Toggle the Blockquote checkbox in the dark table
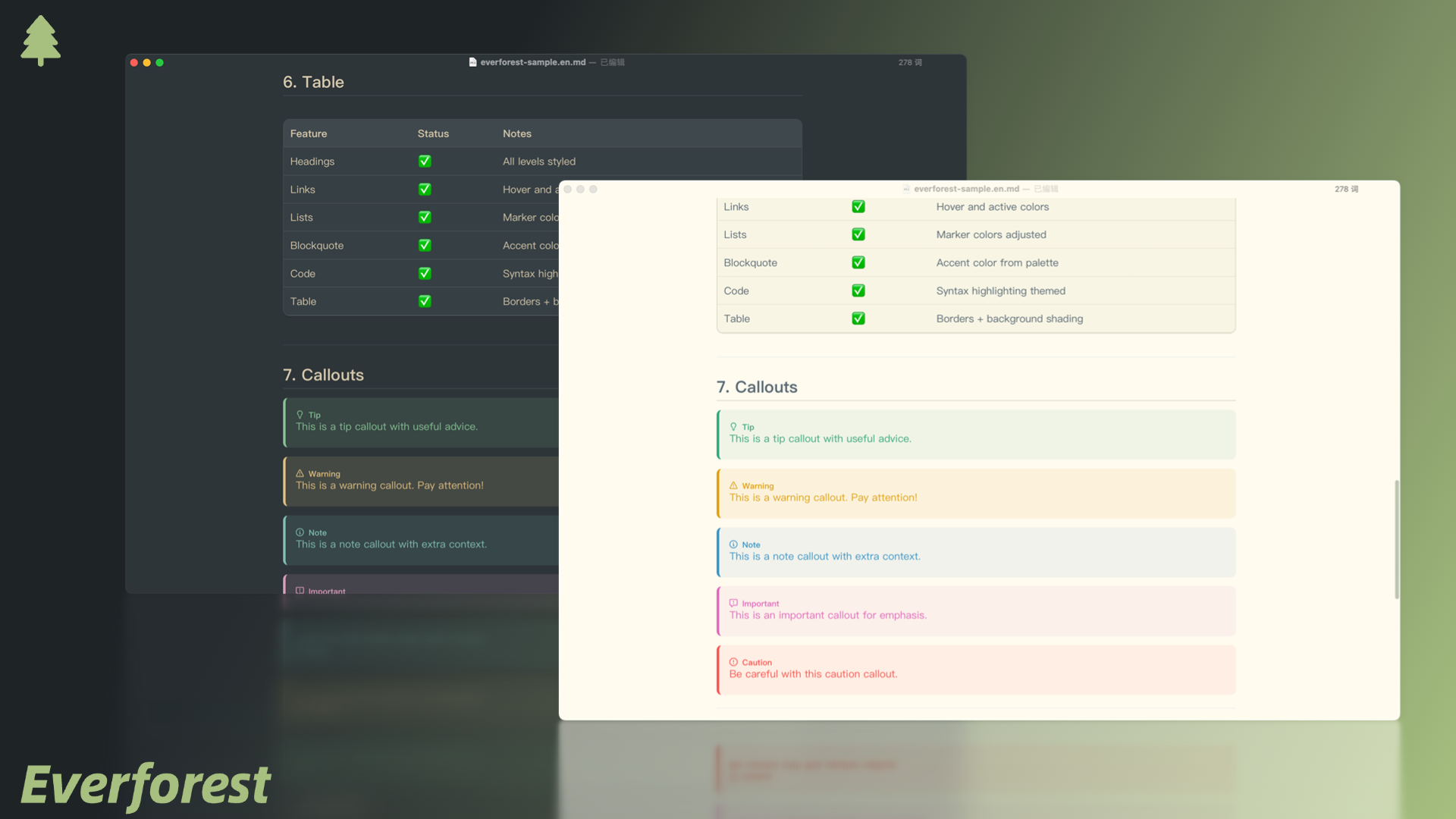Screen dimensions: 1456x819 click(425, 245)
